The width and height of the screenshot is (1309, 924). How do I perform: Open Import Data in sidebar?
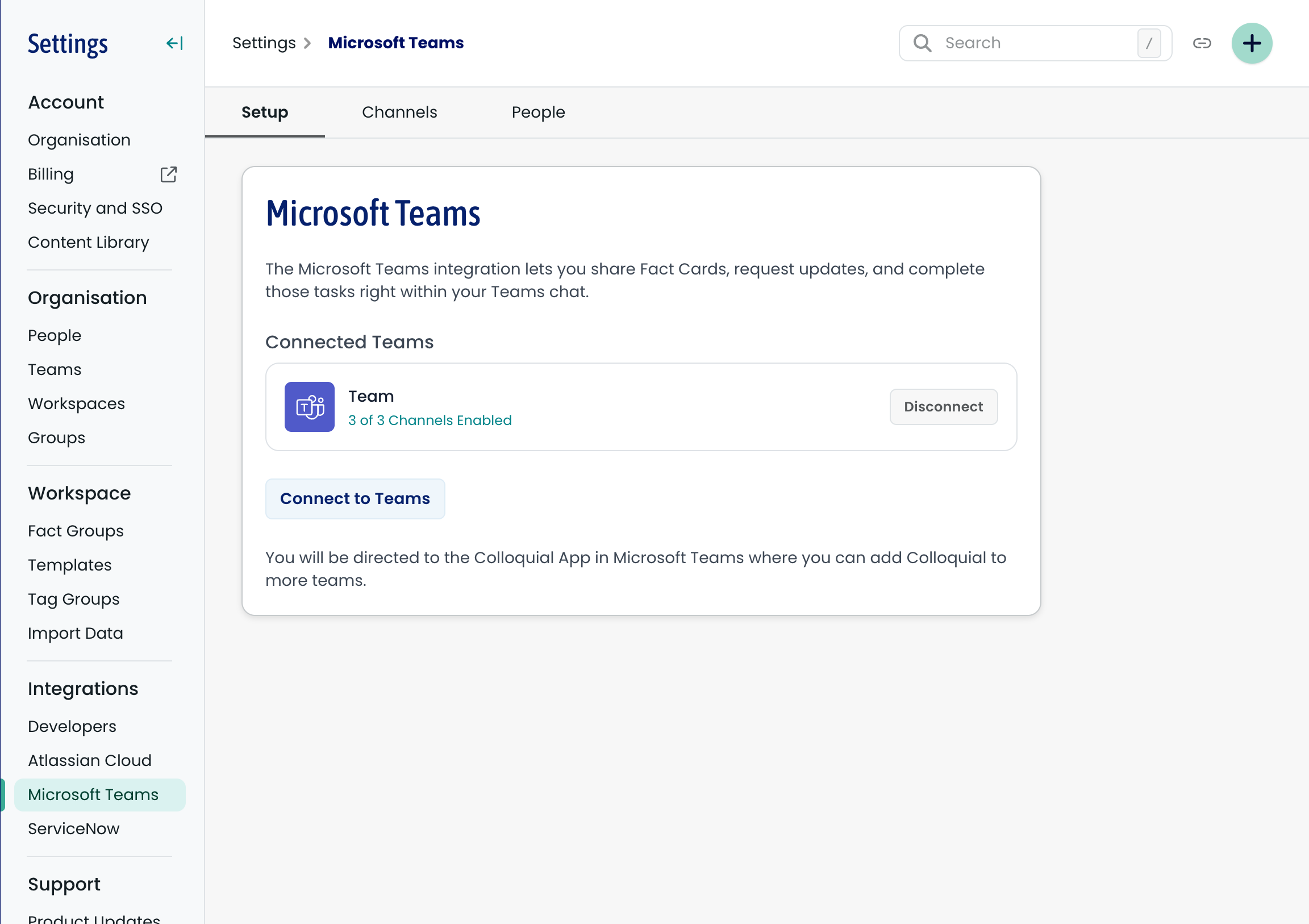75,634
